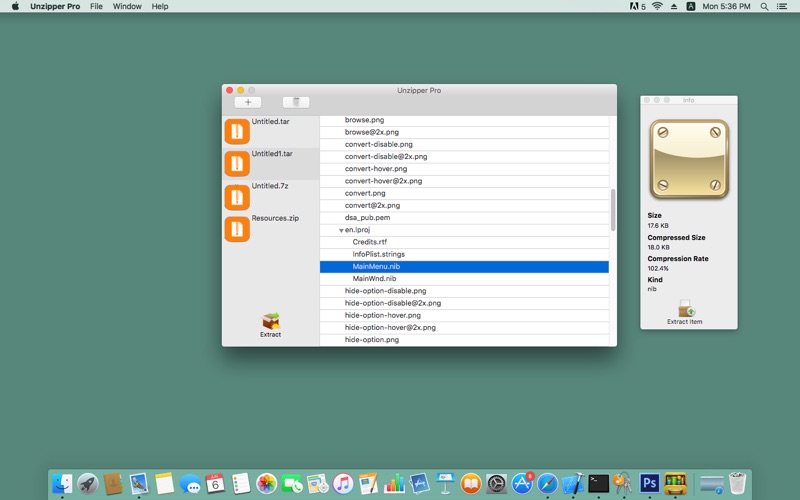Click the Extract box icon in sidebar
Screen dimensions: 800x500
(x=270, y=321)
